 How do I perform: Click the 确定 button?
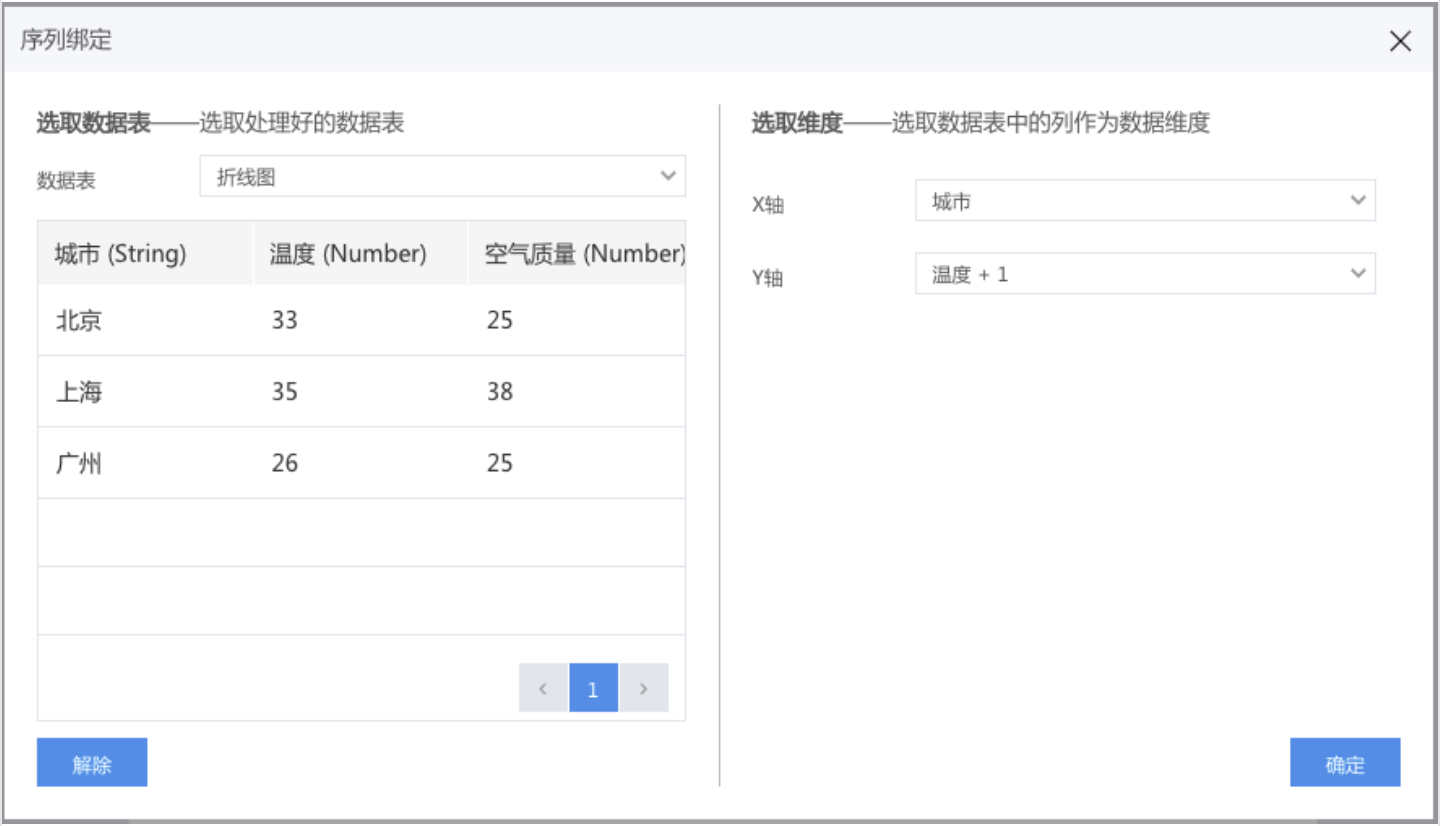click(1344, 763)
